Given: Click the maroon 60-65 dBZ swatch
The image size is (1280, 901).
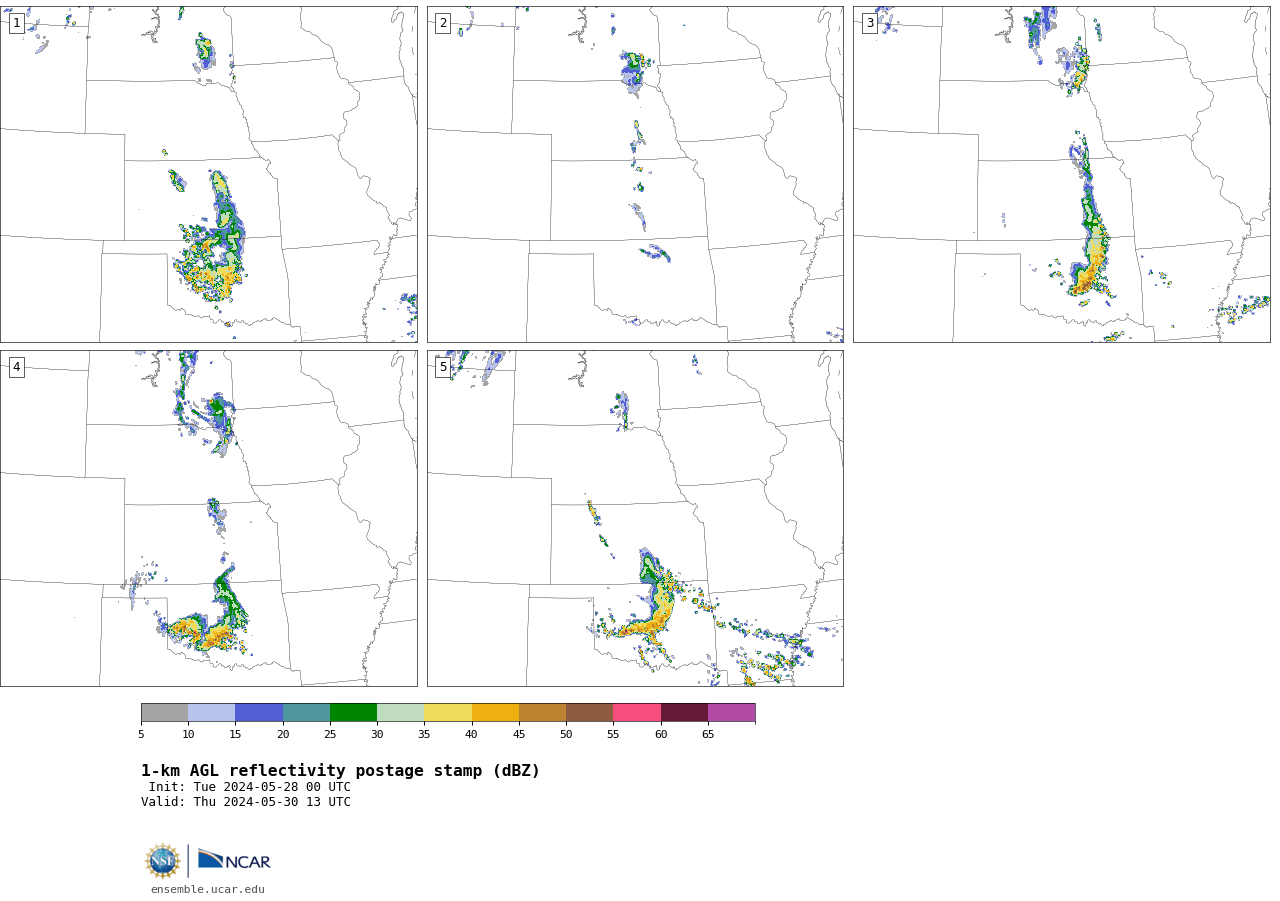Looking at the screenshot, I should tap(684, 713).
